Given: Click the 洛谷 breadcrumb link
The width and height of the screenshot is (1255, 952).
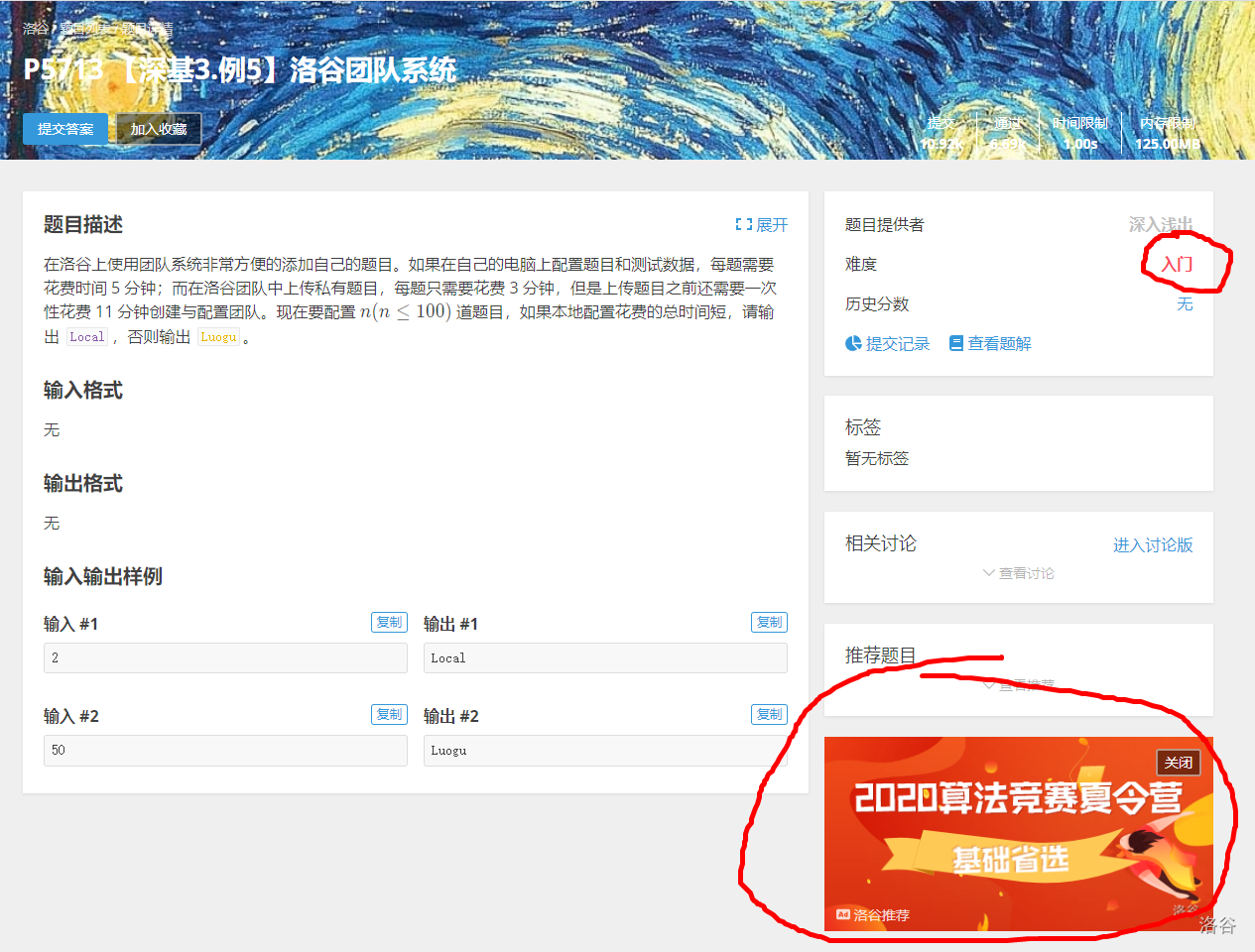Looking at the screenshot, I should 36,28.
